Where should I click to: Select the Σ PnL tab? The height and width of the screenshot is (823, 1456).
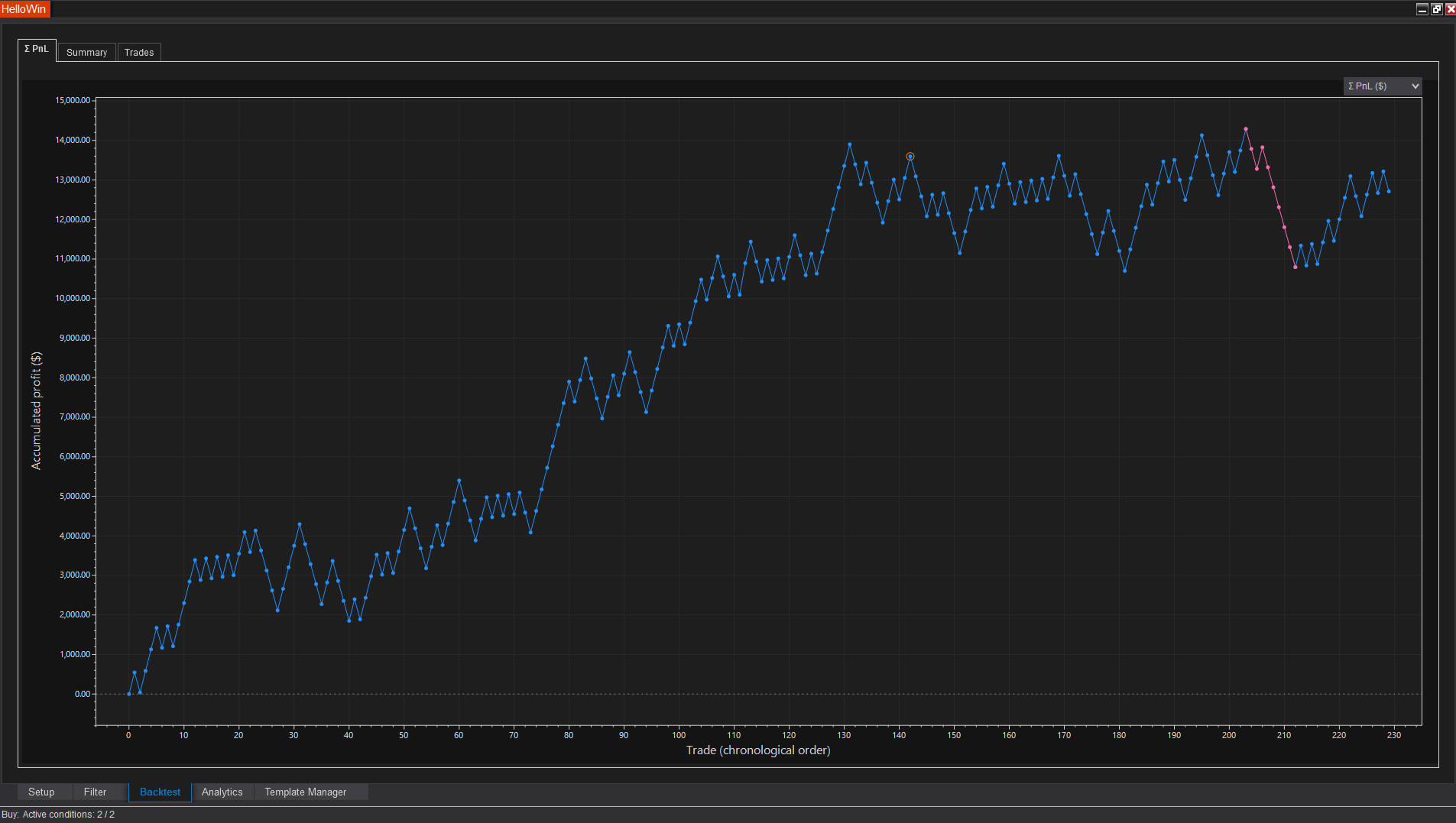pos(36,49)
